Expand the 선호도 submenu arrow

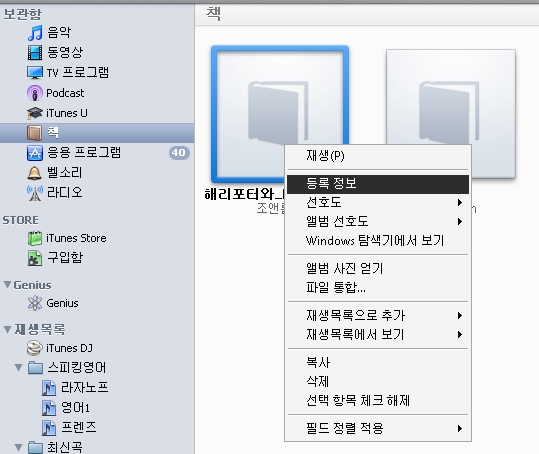click(460, 202)
